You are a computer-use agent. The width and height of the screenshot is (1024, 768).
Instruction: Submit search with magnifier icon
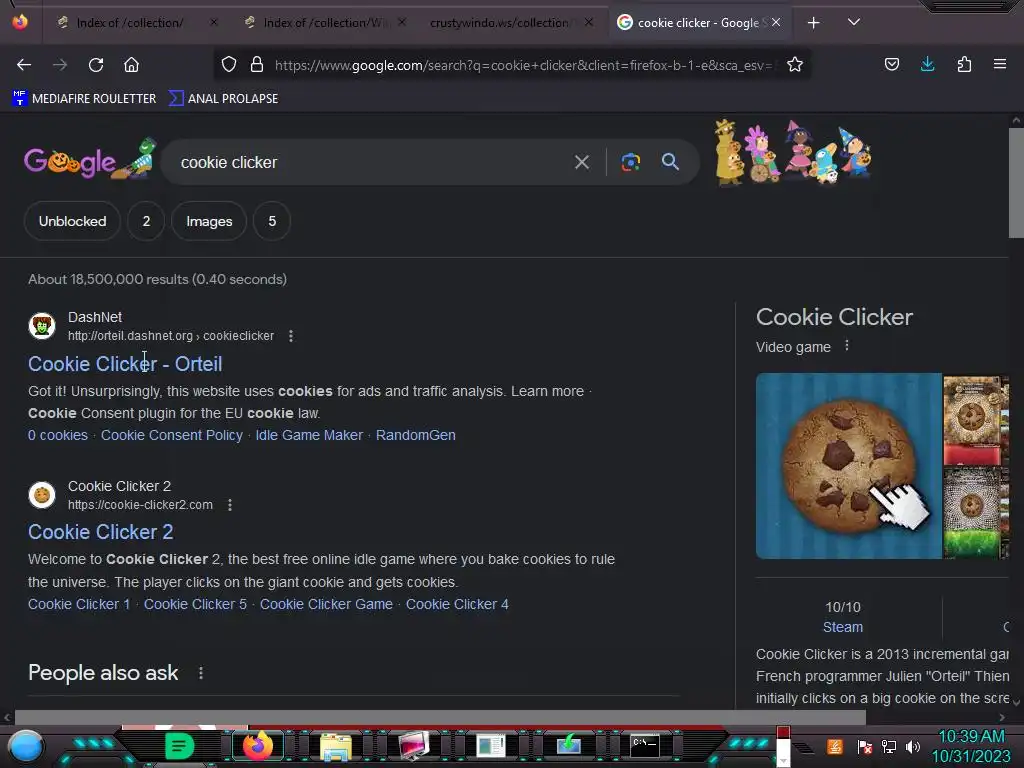click(670, 162)
